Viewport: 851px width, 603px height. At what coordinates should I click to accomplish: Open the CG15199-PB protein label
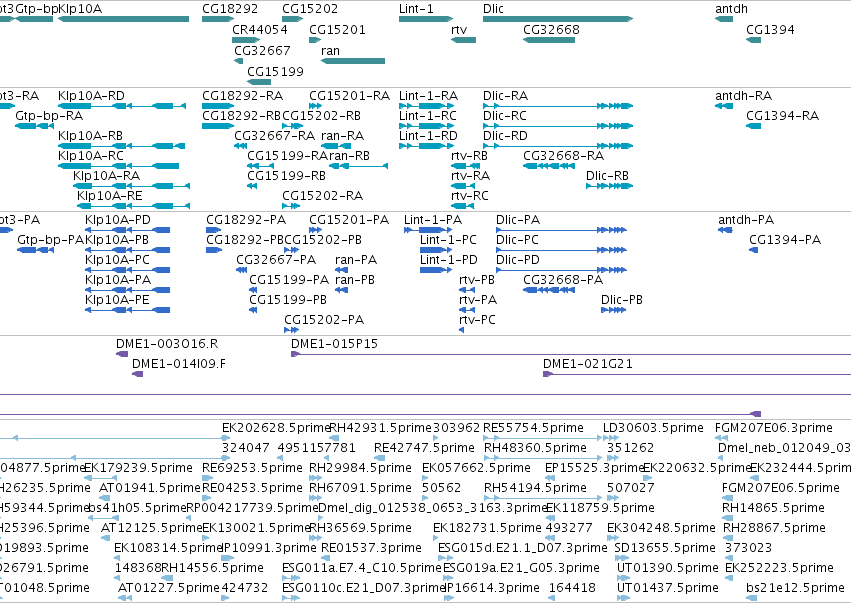point(288,300)
